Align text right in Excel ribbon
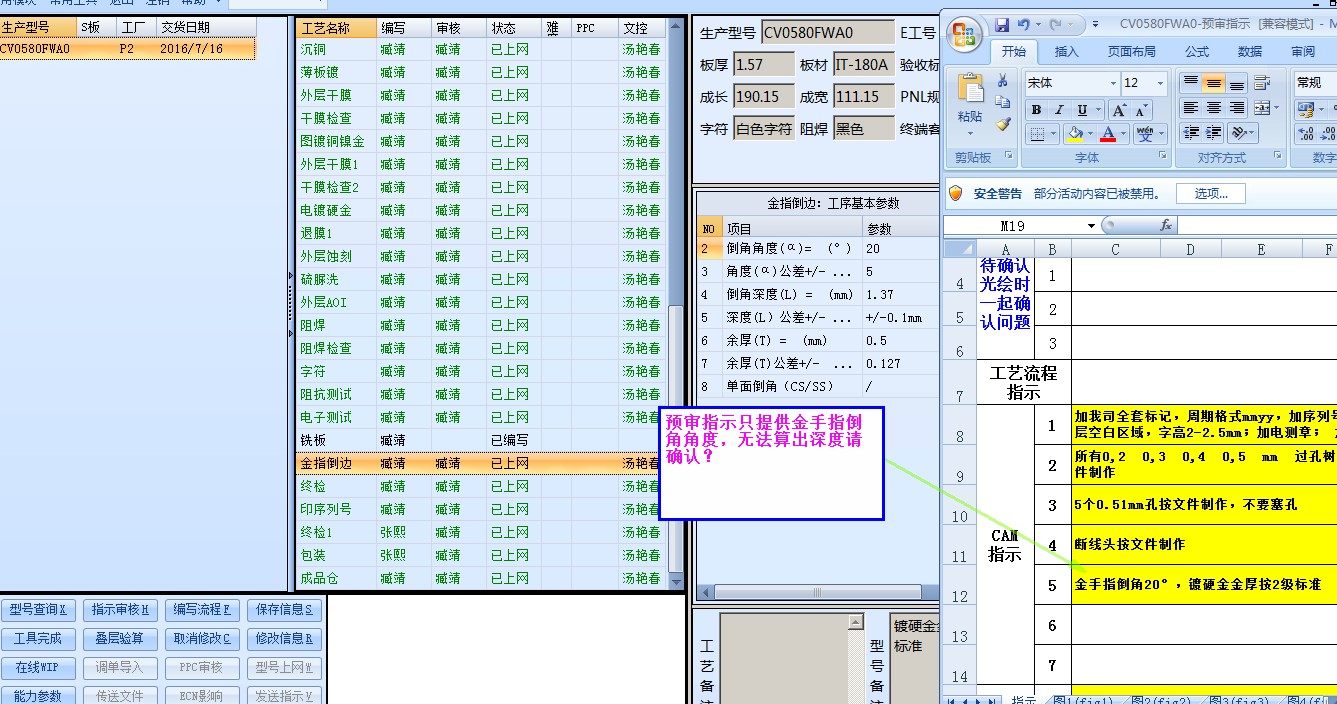Viewport: 1337px width, 704px height. [x=1237, y=108]
